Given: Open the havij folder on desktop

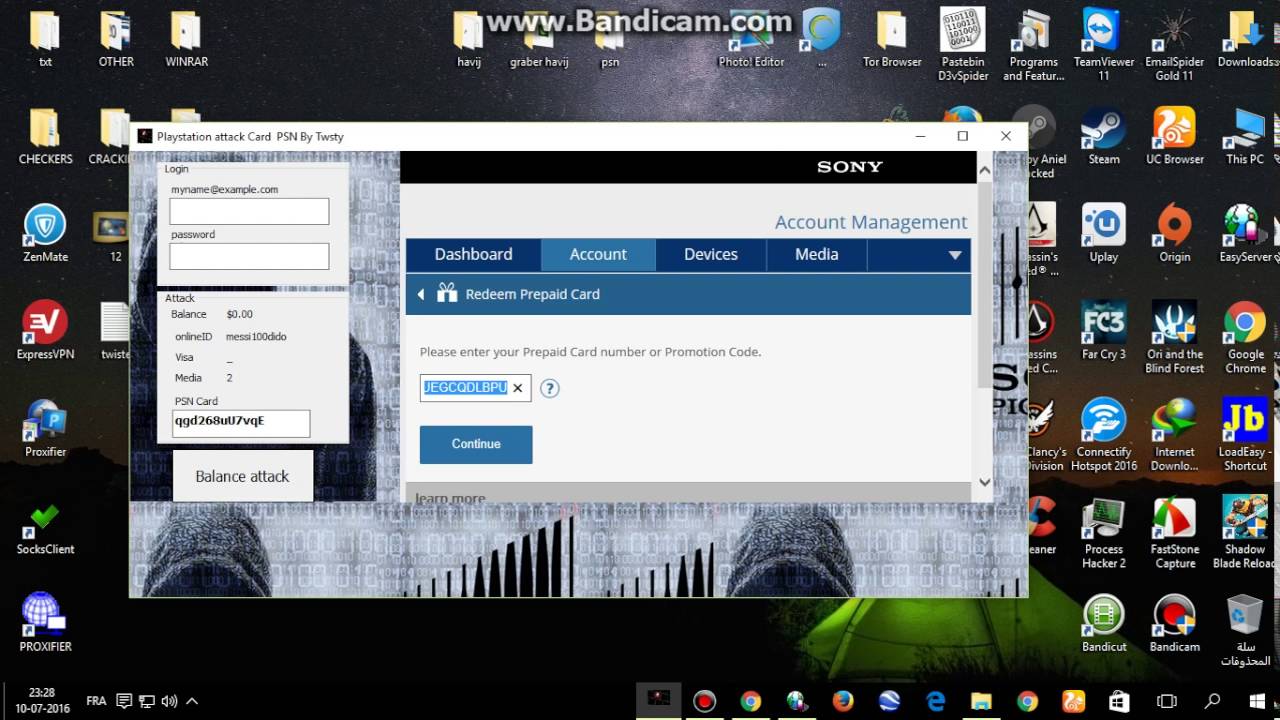Looking at the screenshot, I should click(x=468, y=40).
